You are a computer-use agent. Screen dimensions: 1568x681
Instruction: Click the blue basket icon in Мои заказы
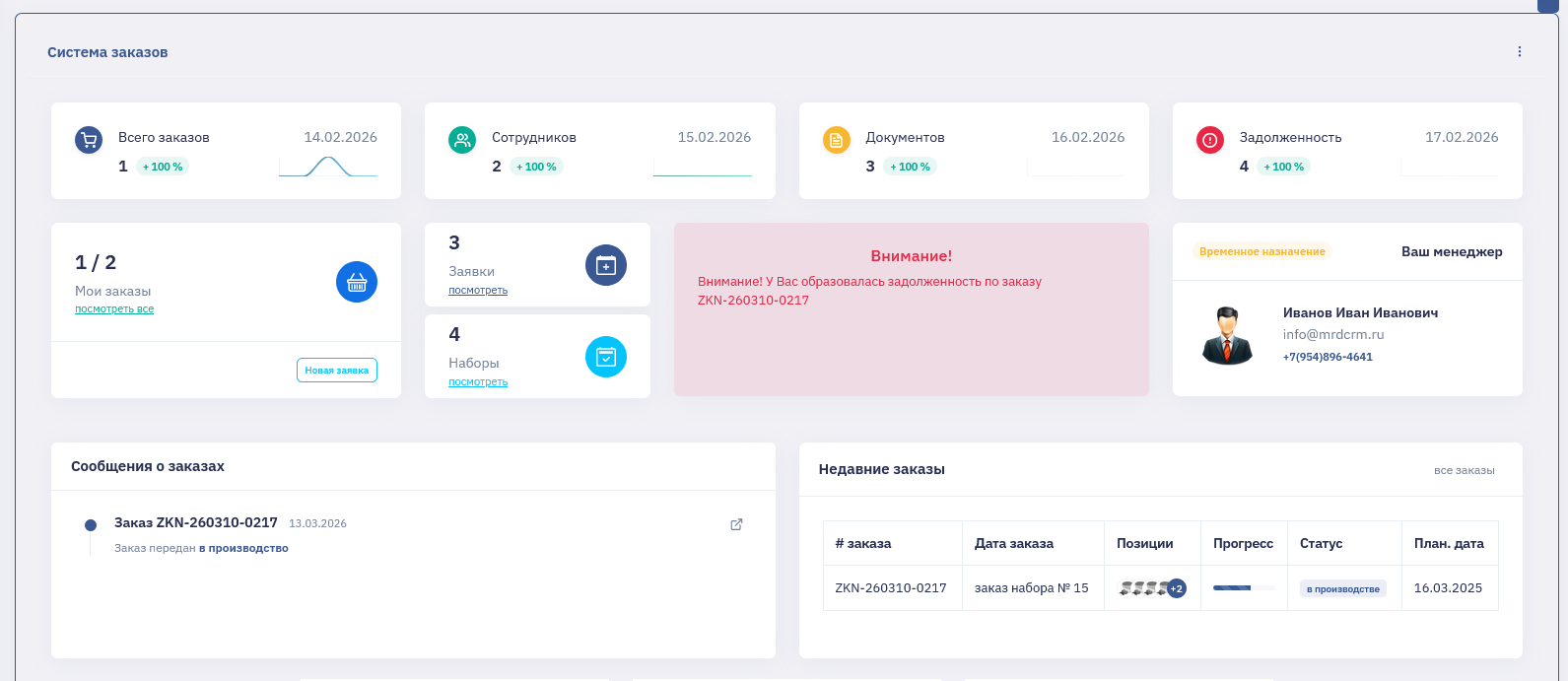(x=357, y=282)
